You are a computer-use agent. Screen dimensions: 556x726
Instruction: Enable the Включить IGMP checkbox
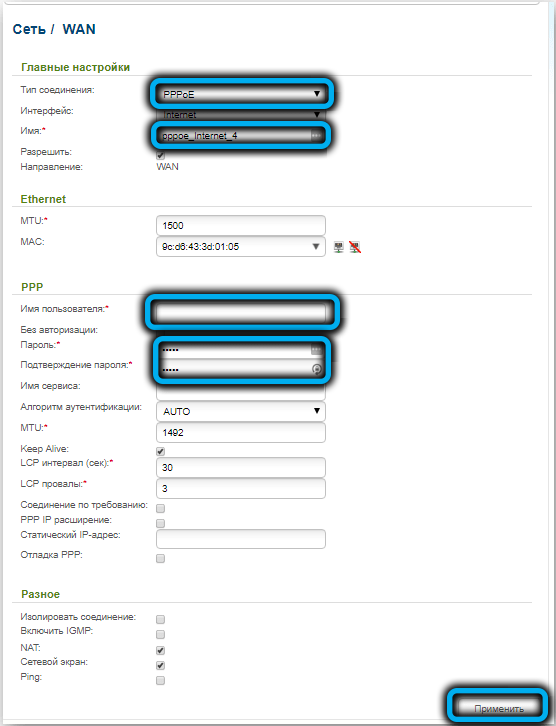tap(161, 634)
